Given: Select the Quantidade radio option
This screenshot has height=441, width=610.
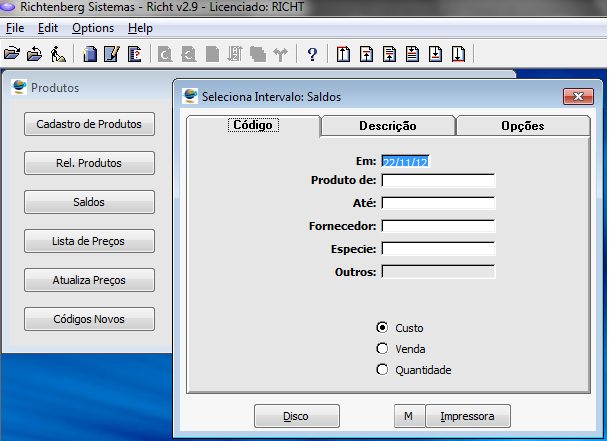Looking at the screenshot, I should click(x=382, y=370).
